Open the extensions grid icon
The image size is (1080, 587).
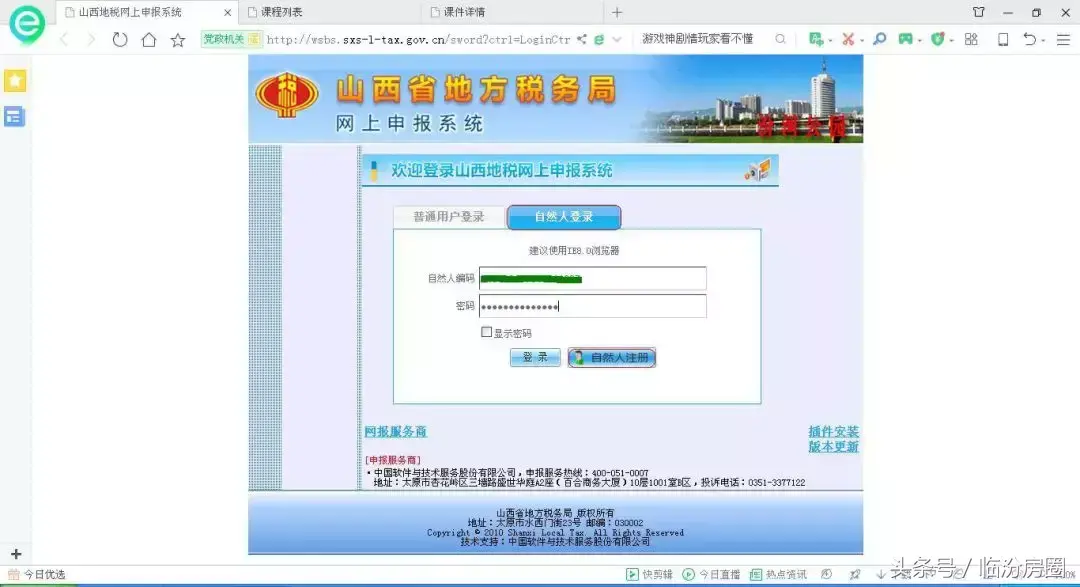(971, 39)
